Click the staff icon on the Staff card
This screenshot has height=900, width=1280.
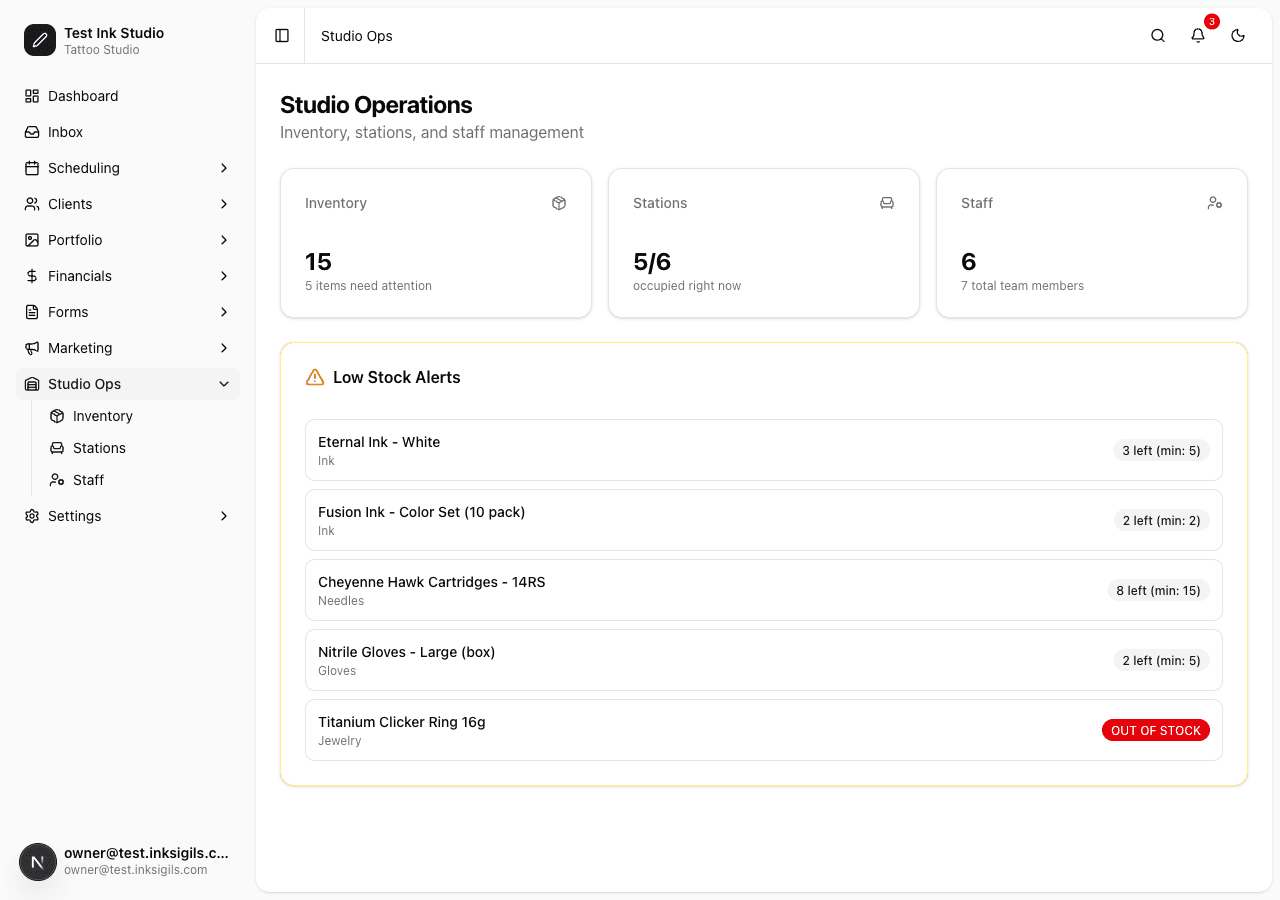[1215, 203]
